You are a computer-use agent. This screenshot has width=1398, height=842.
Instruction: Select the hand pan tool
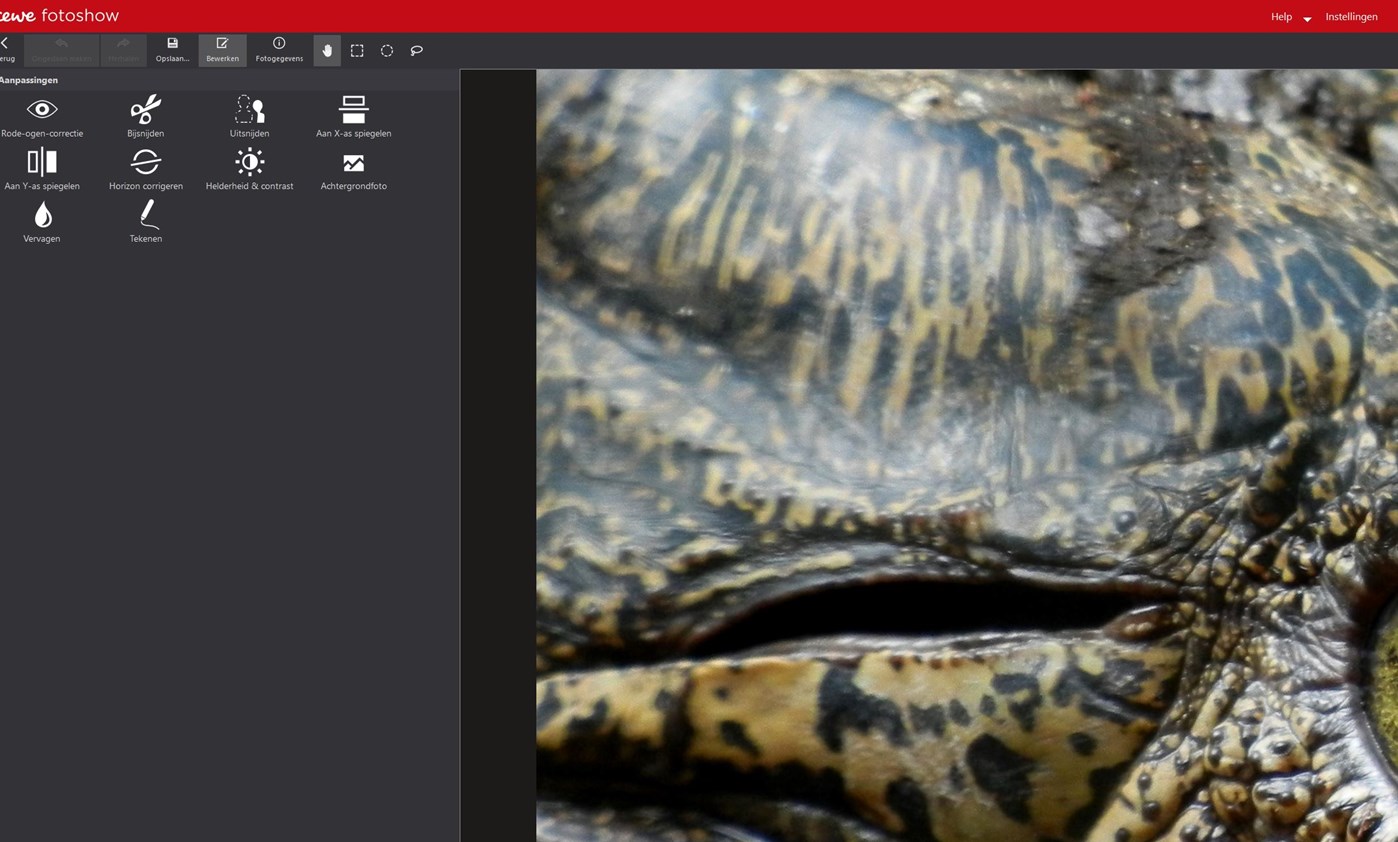click(327, 51)
